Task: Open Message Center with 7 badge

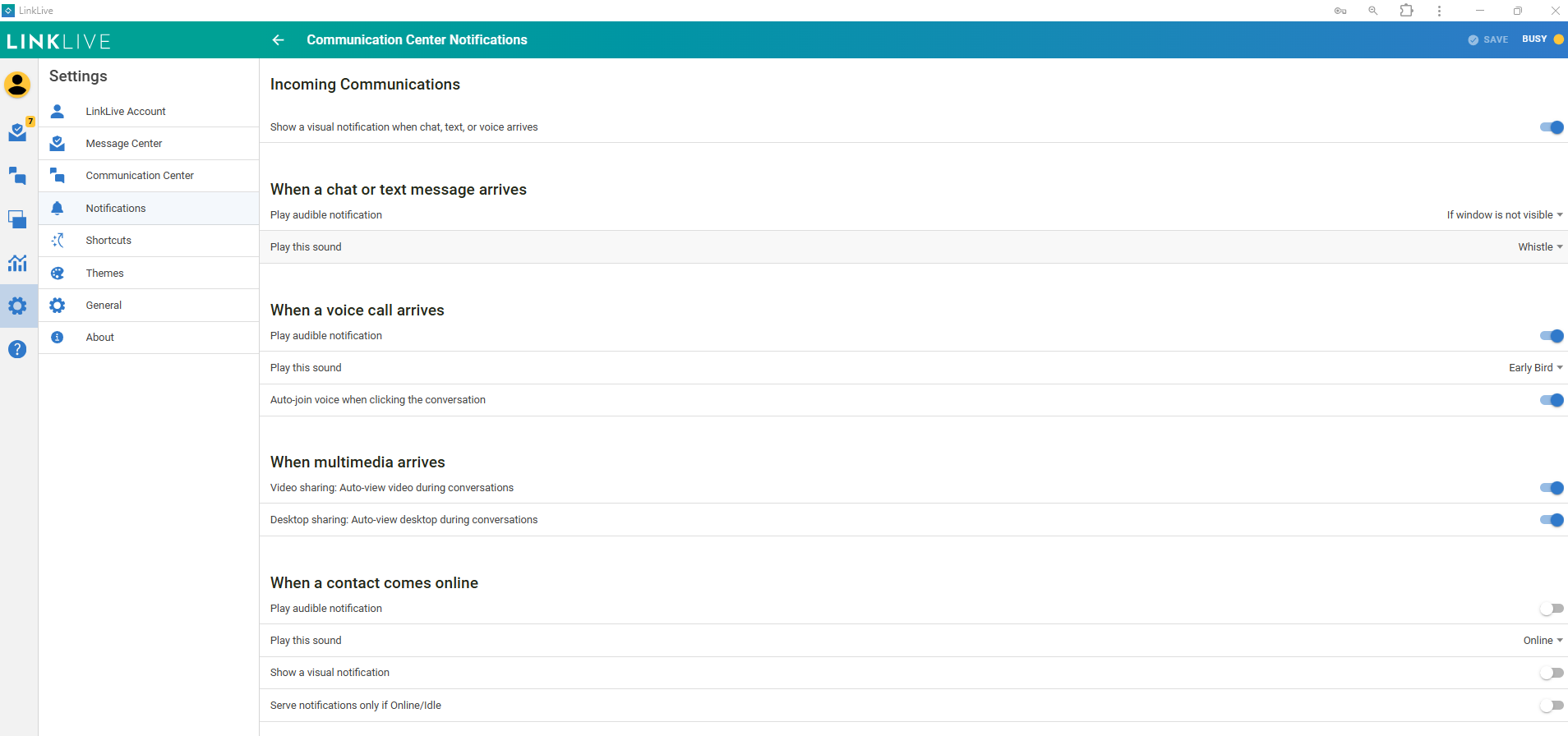Action: pyautogui.click(x=17, y=132)
